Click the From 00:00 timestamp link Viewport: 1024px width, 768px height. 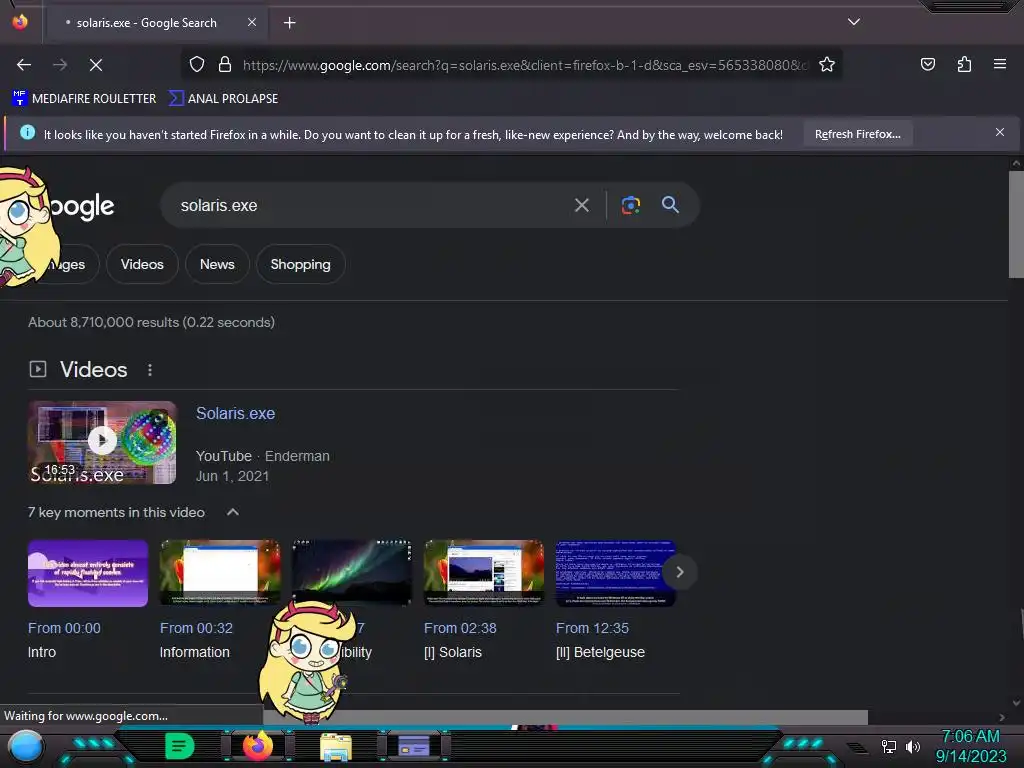(64, 628)
